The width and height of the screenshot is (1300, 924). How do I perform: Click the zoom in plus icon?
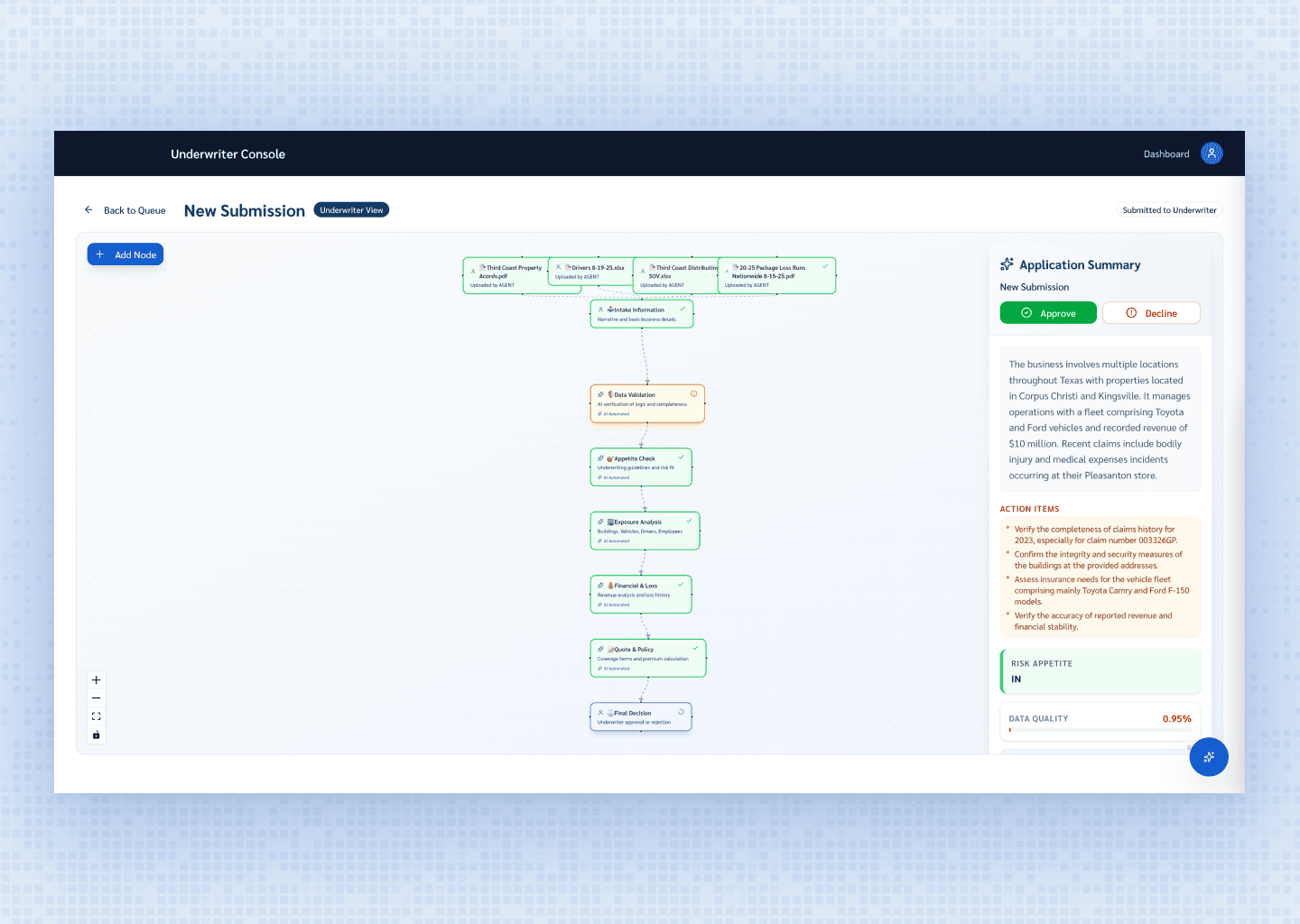(97, 680)
